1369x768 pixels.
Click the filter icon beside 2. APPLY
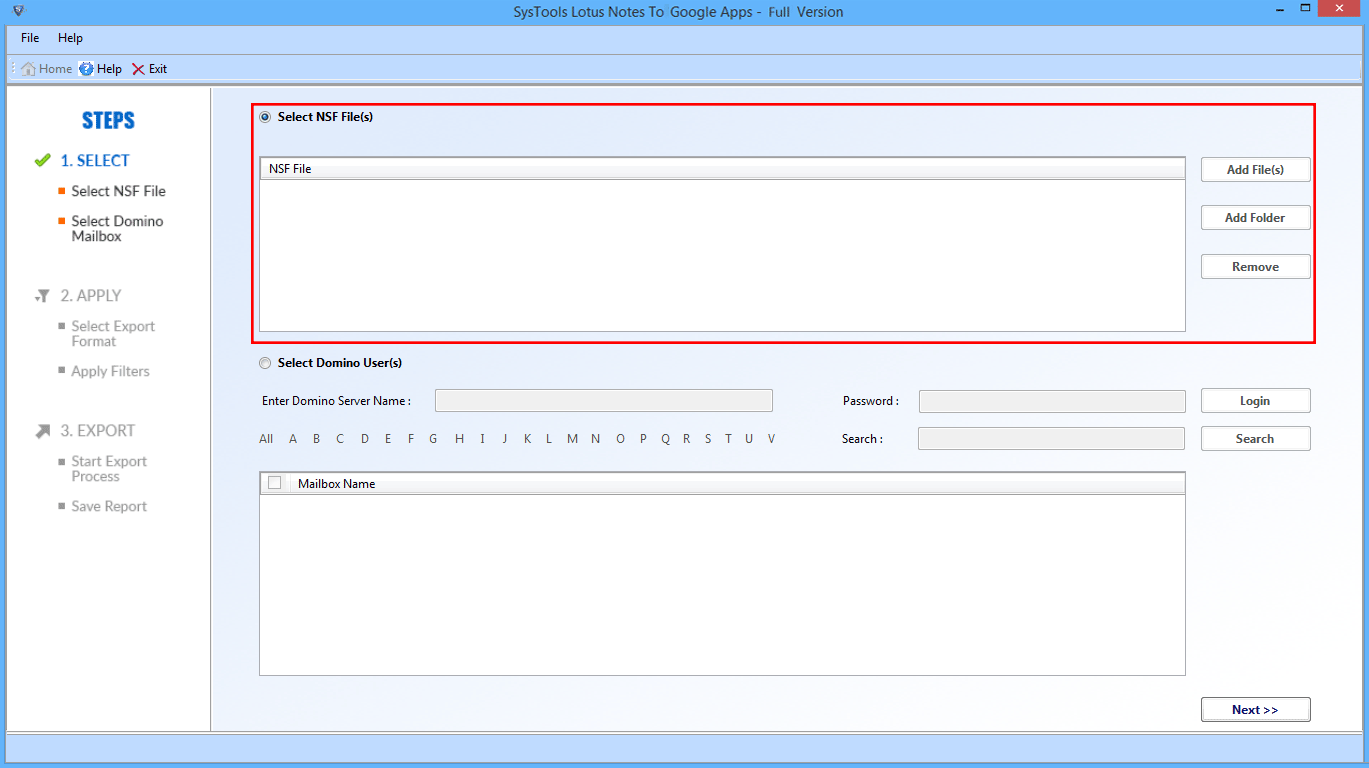42,296
